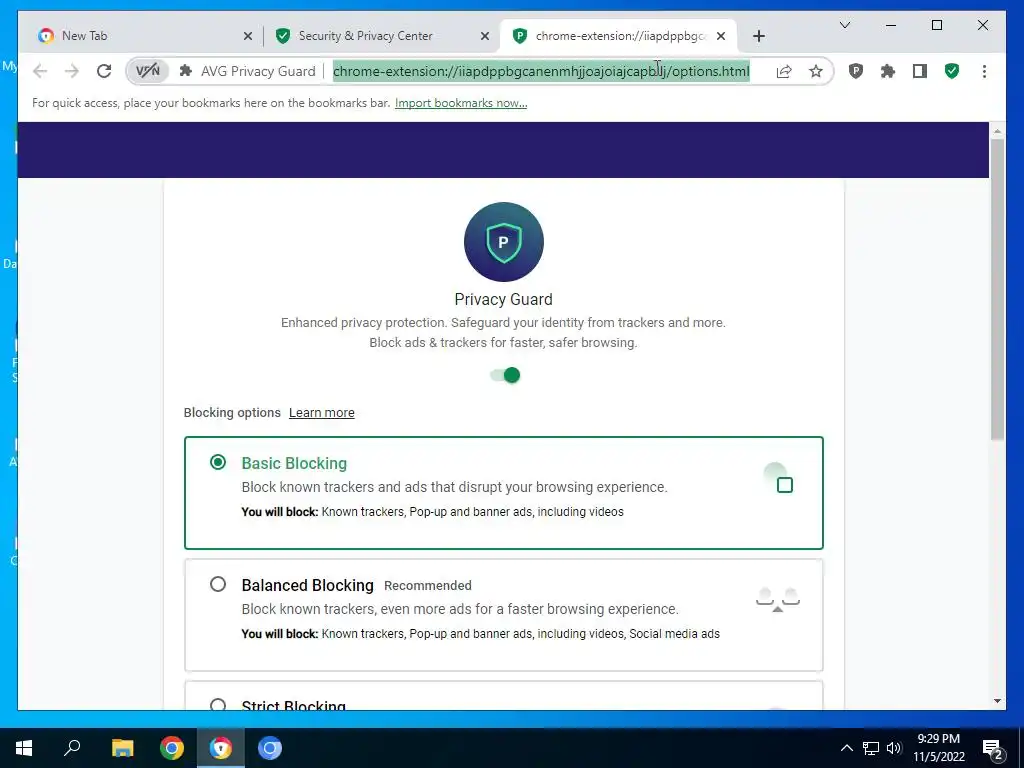Open the Windows Start menu
The image size is (1024, 768).
[24, 748]
